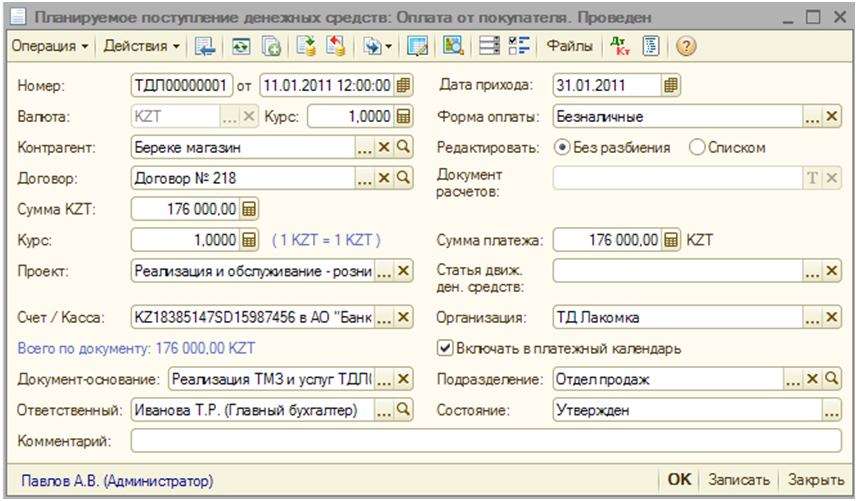Open calculator for Сумма KZT field
Viewport: 857px width, 501px height.
click(x=249, y=209)
